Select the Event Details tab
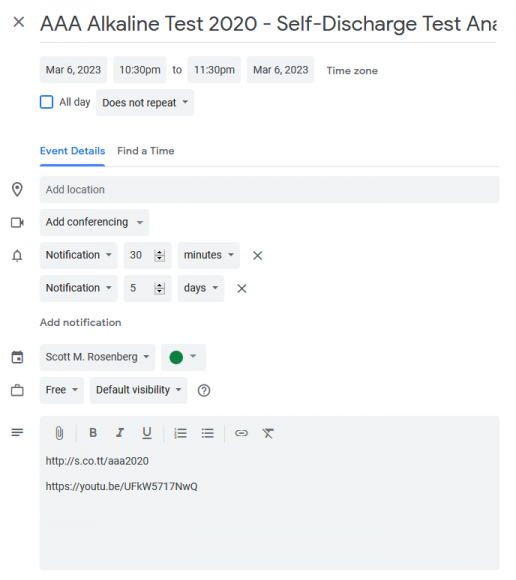516x580 pixels. pos(72,151)
